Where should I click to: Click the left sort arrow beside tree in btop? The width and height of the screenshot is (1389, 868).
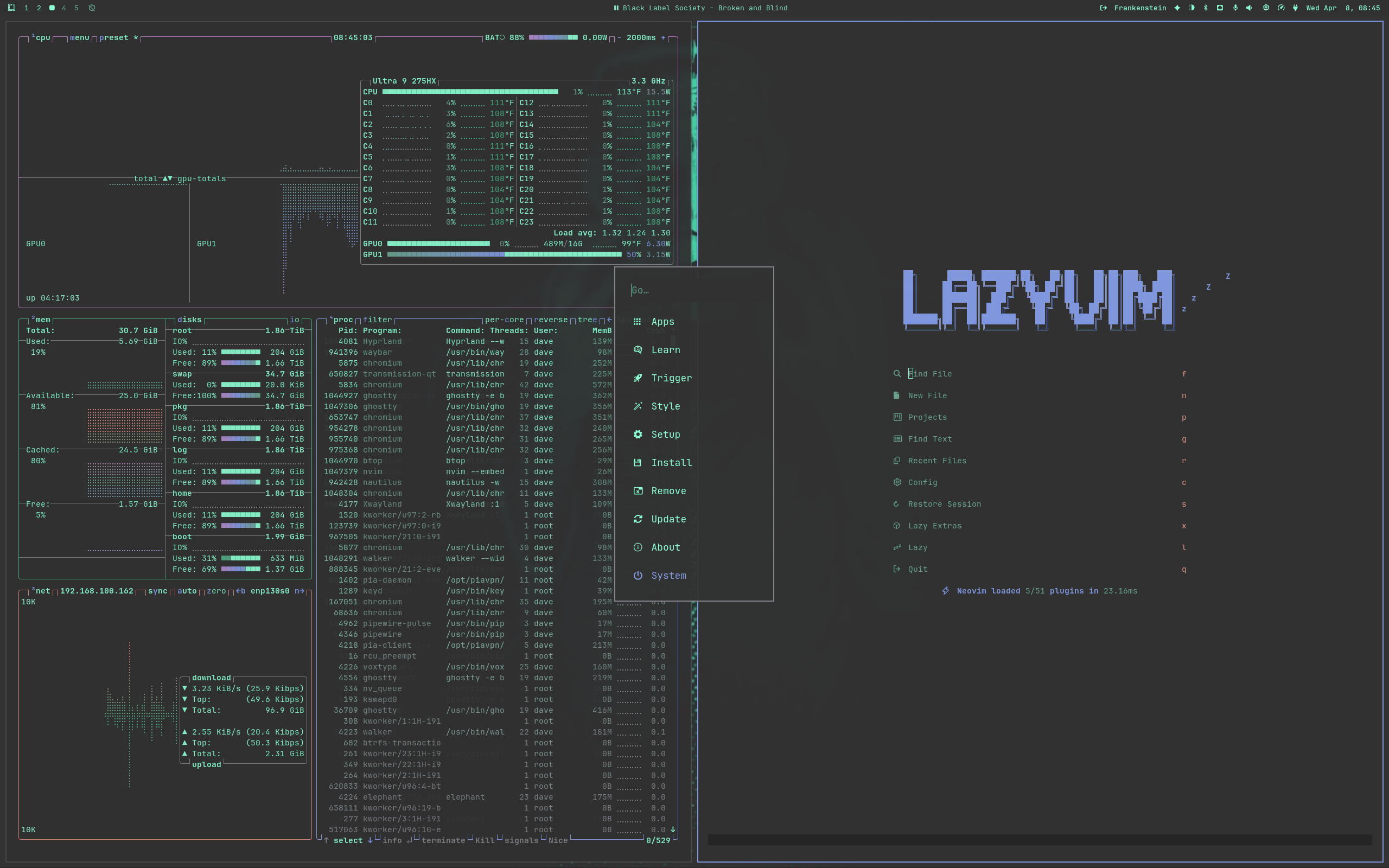[609, 320]
